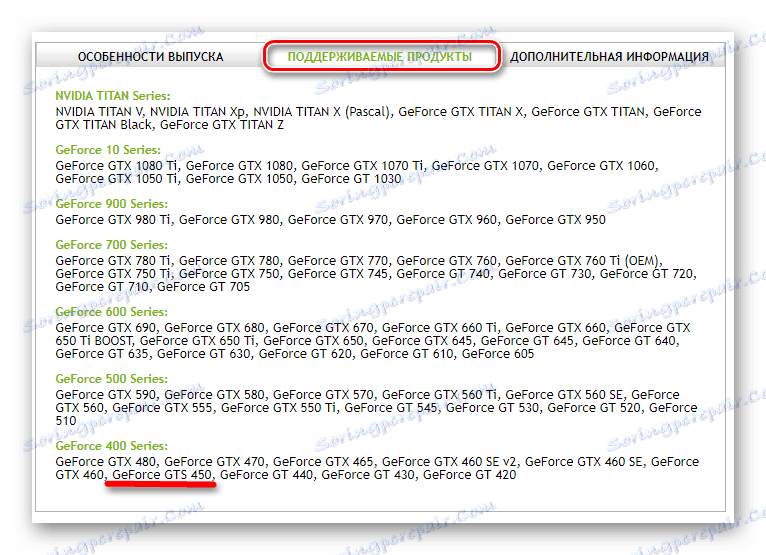Viewport: 766px width, 555px height.
Task: Click the GeForce 10 Series heading
Action: coord(108,149)
